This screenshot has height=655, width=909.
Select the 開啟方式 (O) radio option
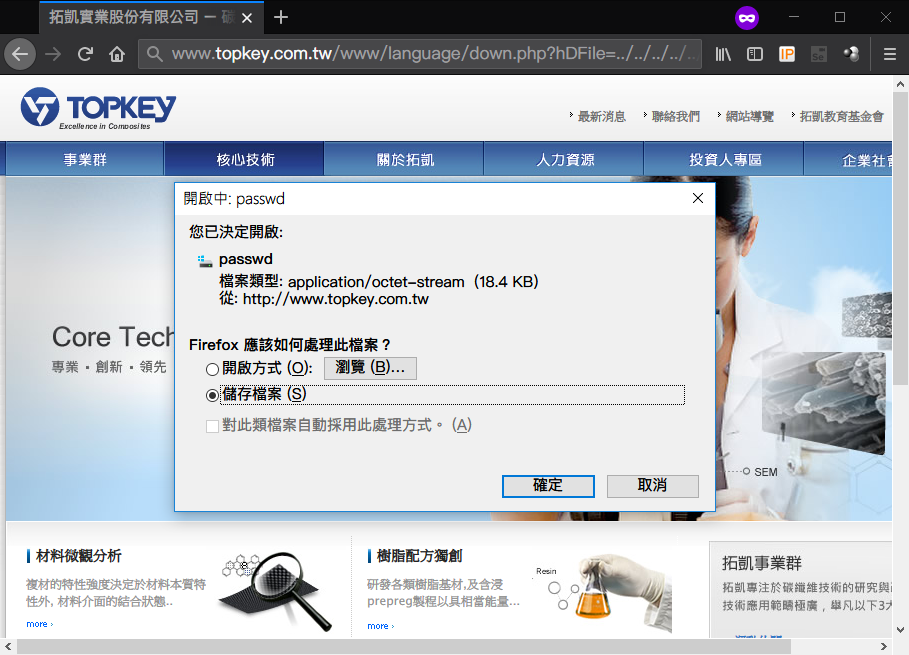[212, 369]
